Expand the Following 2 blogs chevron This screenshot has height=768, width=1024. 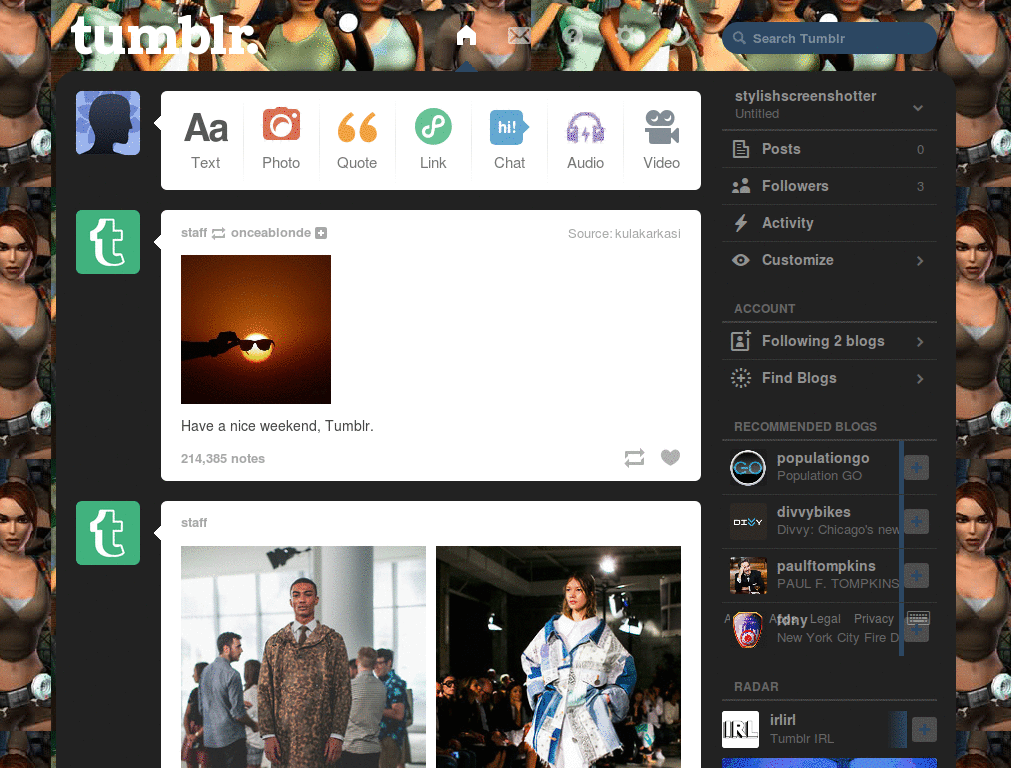tap(920, 342)
